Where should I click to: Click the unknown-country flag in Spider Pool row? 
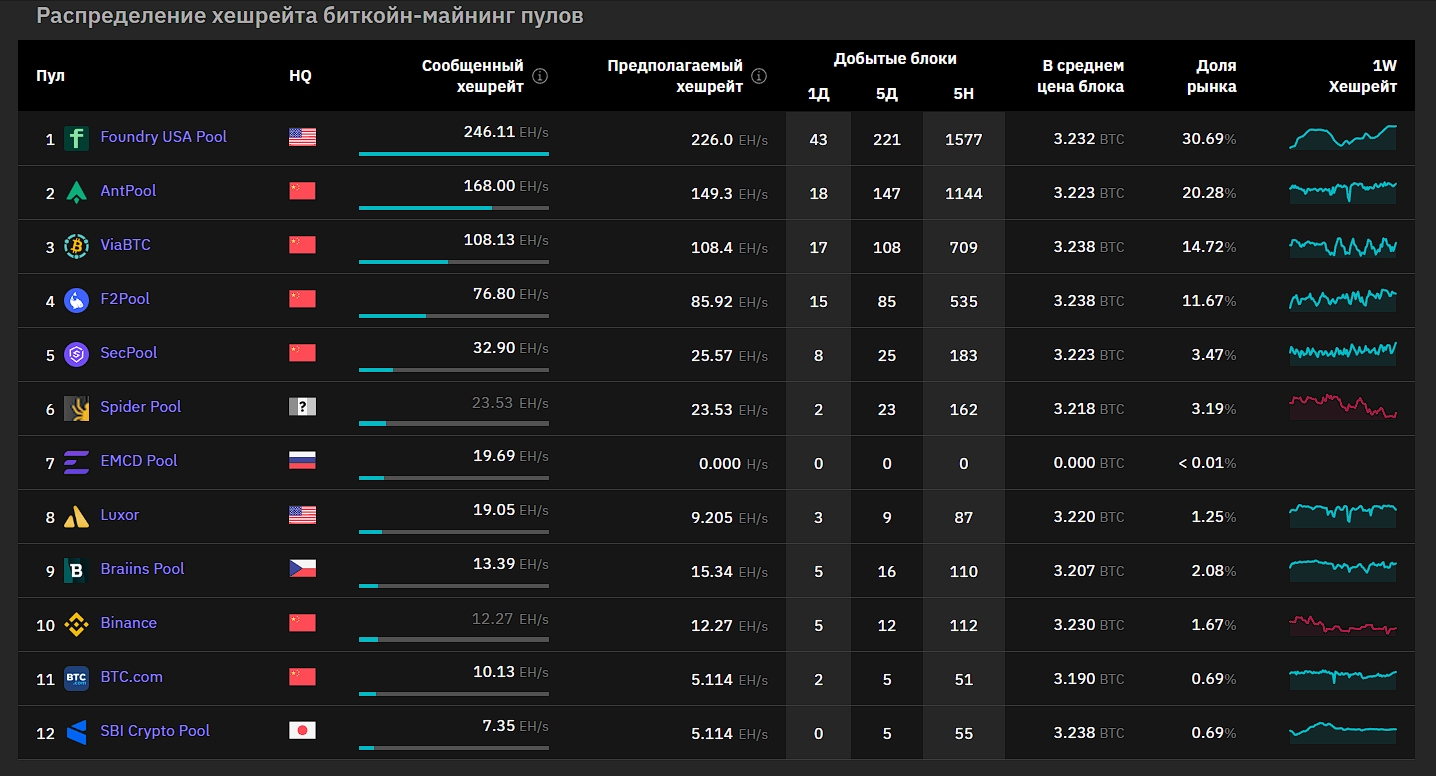(x=302, y=407)
